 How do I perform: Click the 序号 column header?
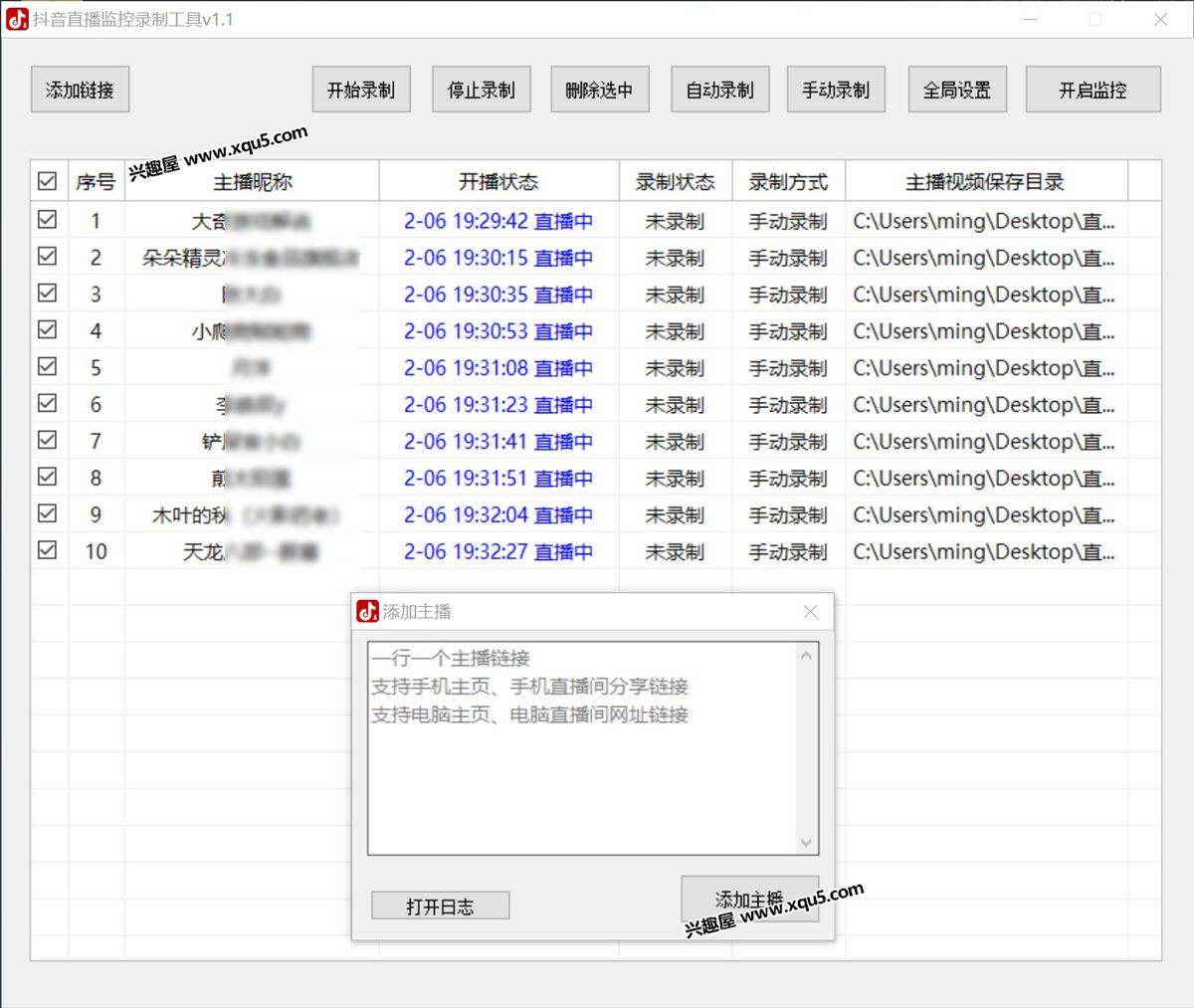tap(96, 181)
